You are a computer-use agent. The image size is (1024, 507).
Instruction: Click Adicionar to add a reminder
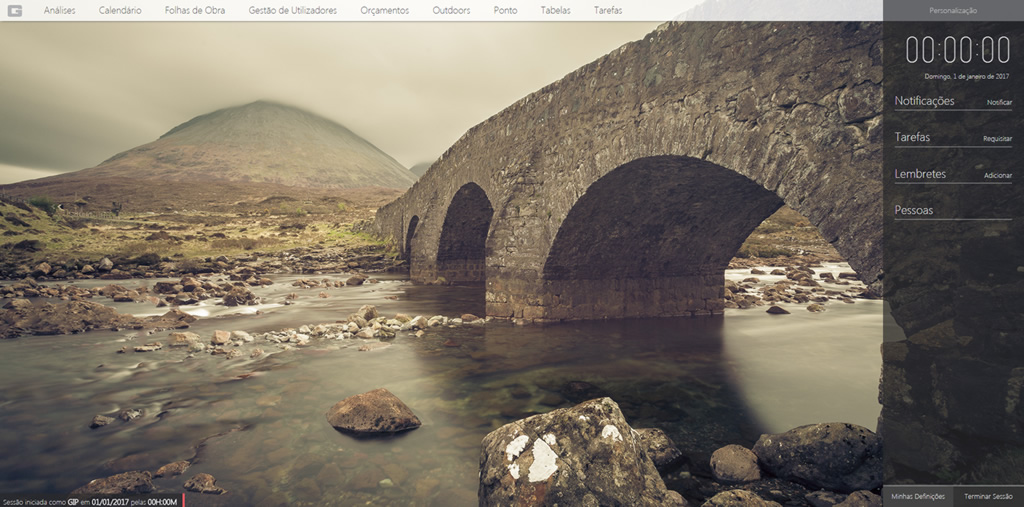tap(997, 176)
